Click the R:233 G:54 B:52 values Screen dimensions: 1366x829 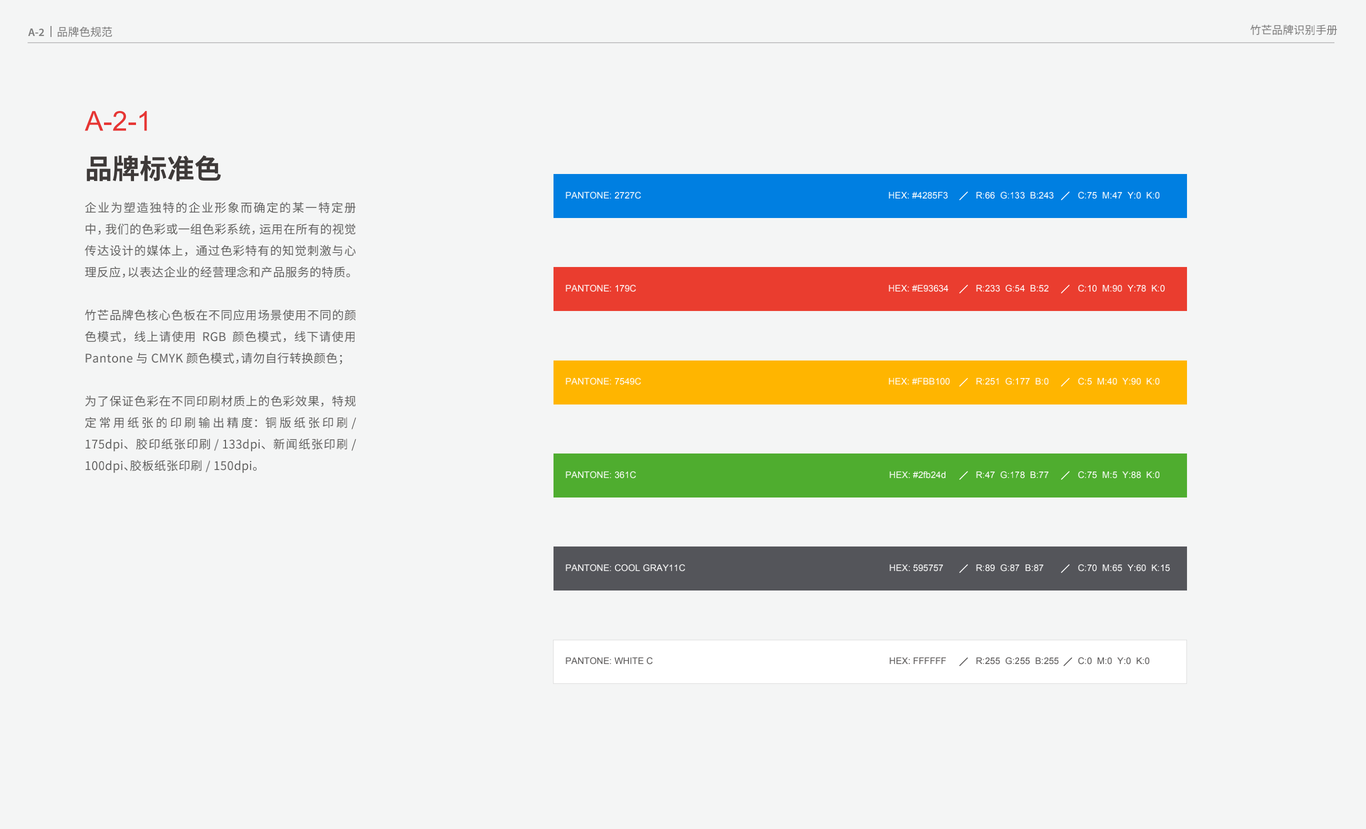coord(1012,289)
